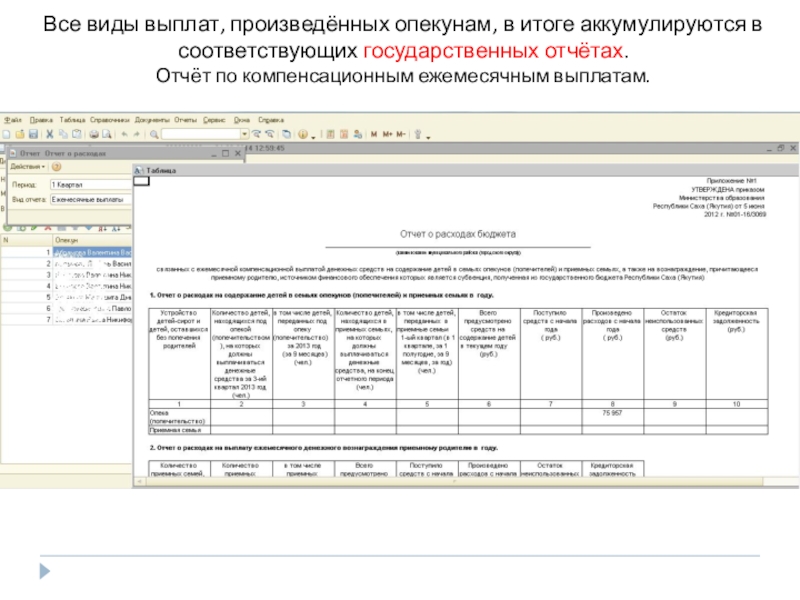Screen dimensions: 800x600
Task: Expand the arrow next to help info icon
Action: (x=313, y=137)
